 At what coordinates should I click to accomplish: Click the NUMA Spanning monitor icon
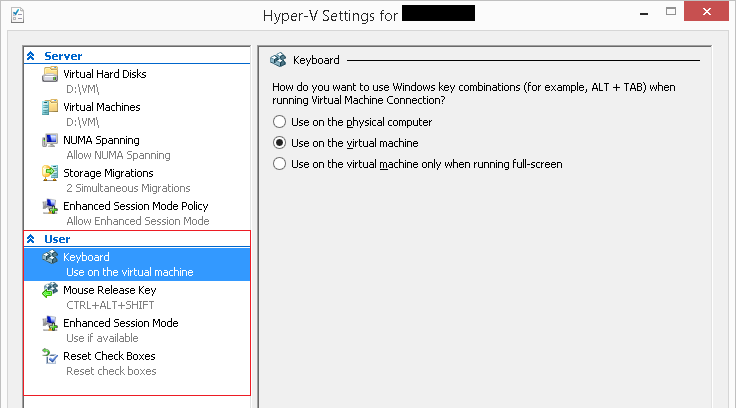coord(50,140)
